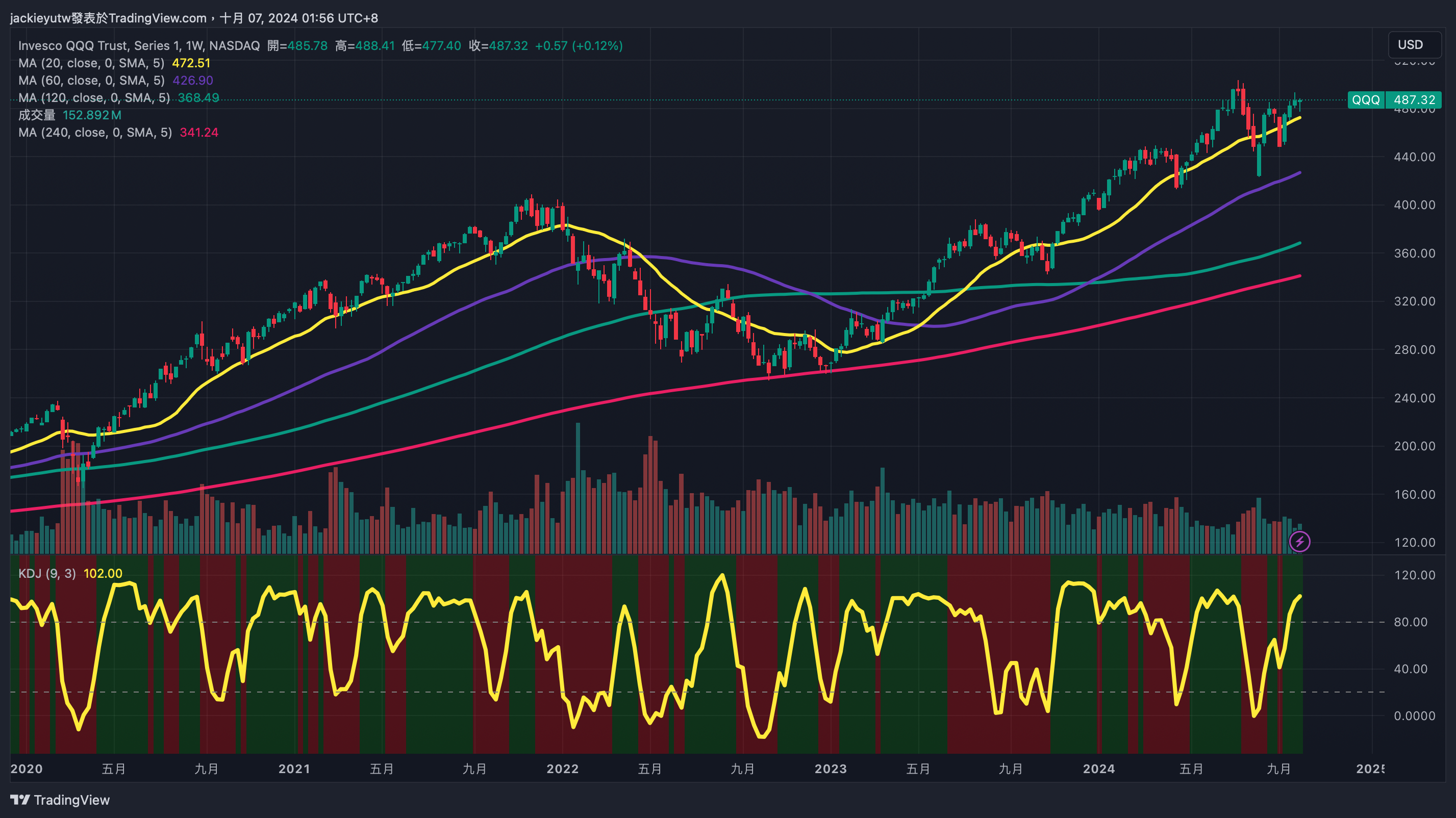Image resolution: width=1456 pixels, height=818 pixels.
Task: Click the yellow KDJ value 102.00
Action: (x=103, y=573)
